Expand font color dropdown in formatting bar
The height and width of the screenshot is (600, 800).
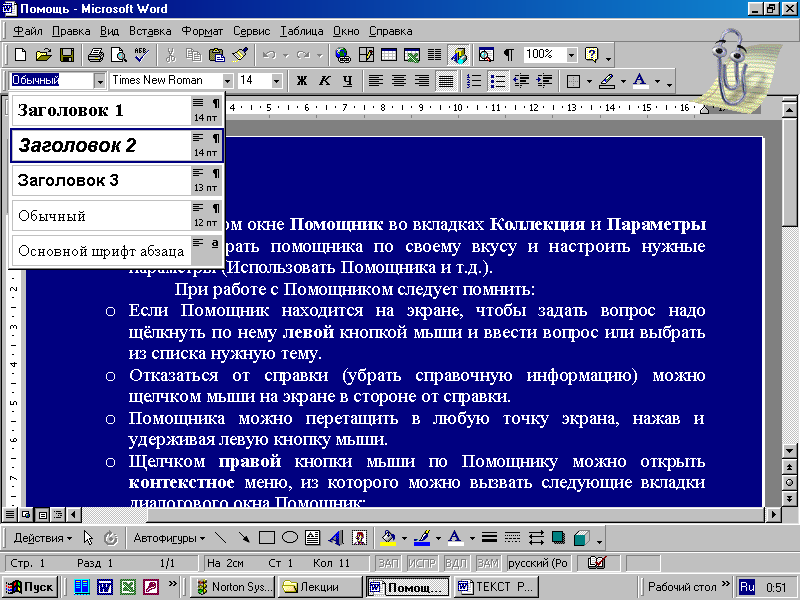coord(657,81)
